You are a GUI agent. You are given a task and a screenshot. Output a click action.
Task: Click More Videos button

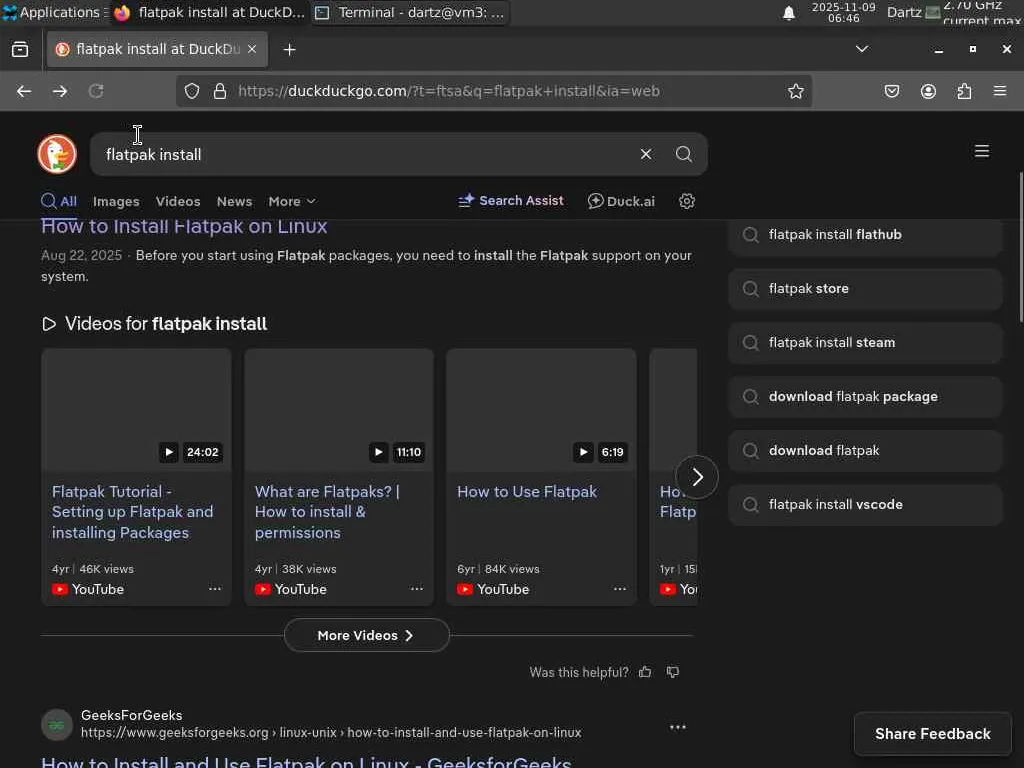point(366,635)
